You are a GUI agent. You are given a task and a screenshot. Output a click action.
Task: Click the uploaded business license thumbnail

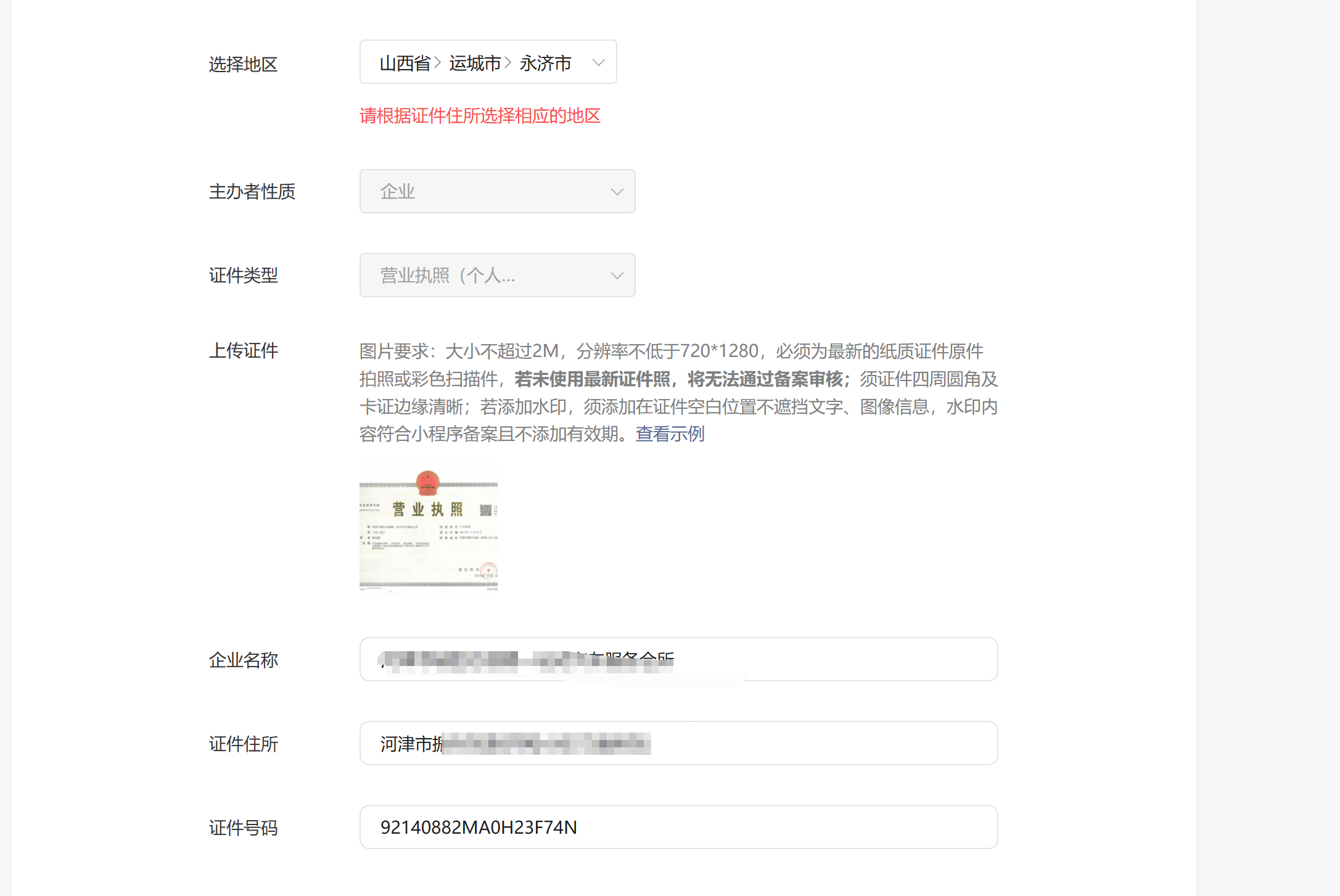pos(429,528)
